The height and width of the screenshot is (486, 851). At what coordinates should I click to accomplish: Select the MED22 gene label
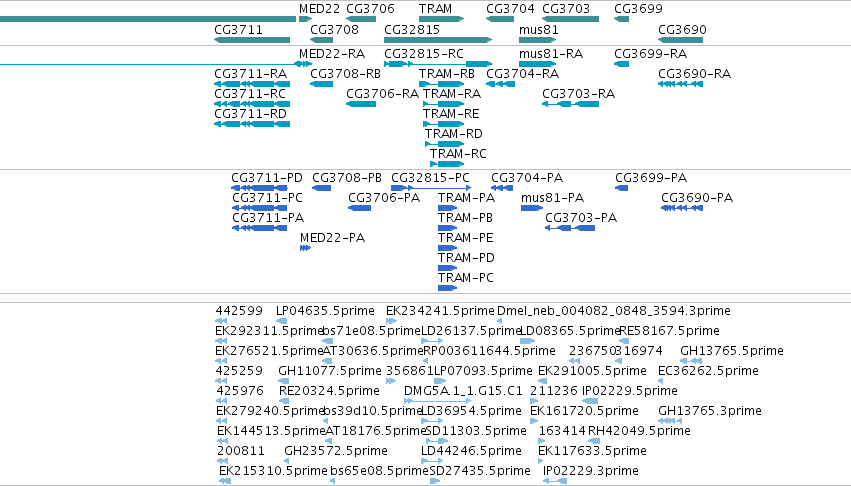click(x=319, y=9)
